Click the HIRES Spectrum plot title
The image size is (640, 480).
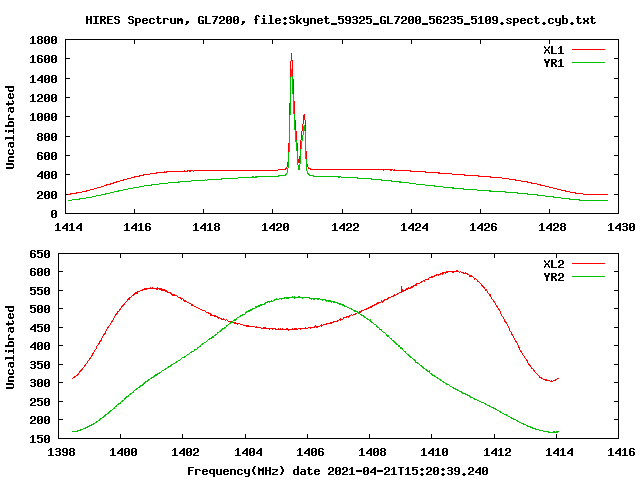tap(340, 20)
